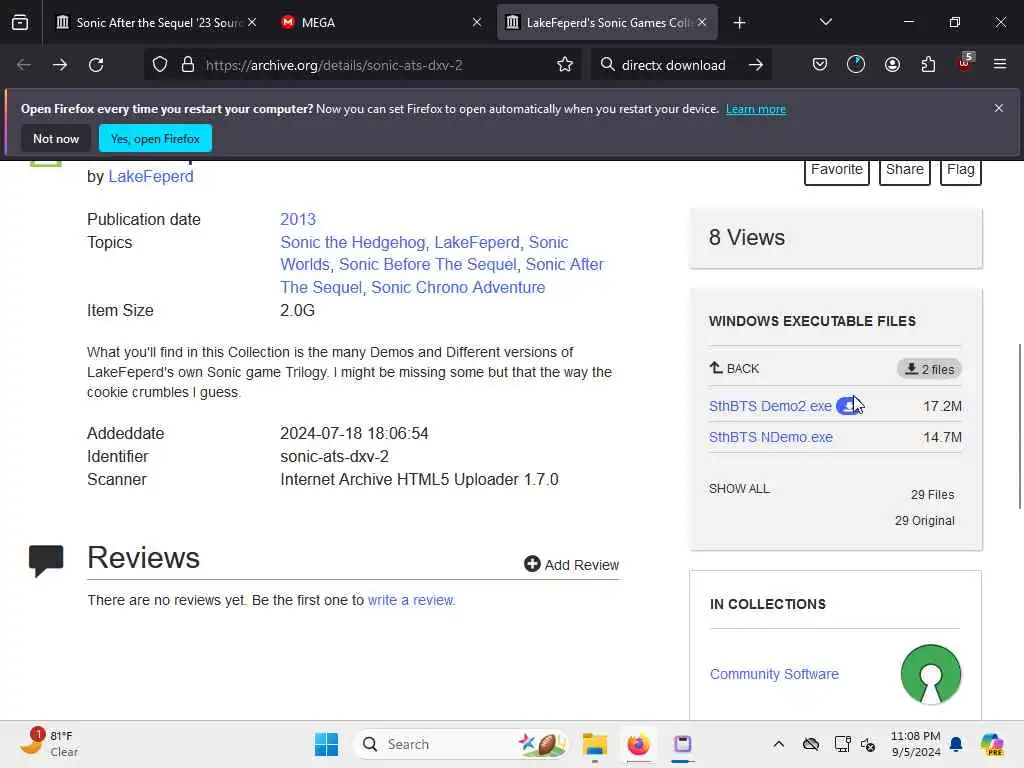This screenshot has width=1024, height=768.
Task: List all tabs dropdown chevron
Action: pyautogui.click(x=825, y=22)
